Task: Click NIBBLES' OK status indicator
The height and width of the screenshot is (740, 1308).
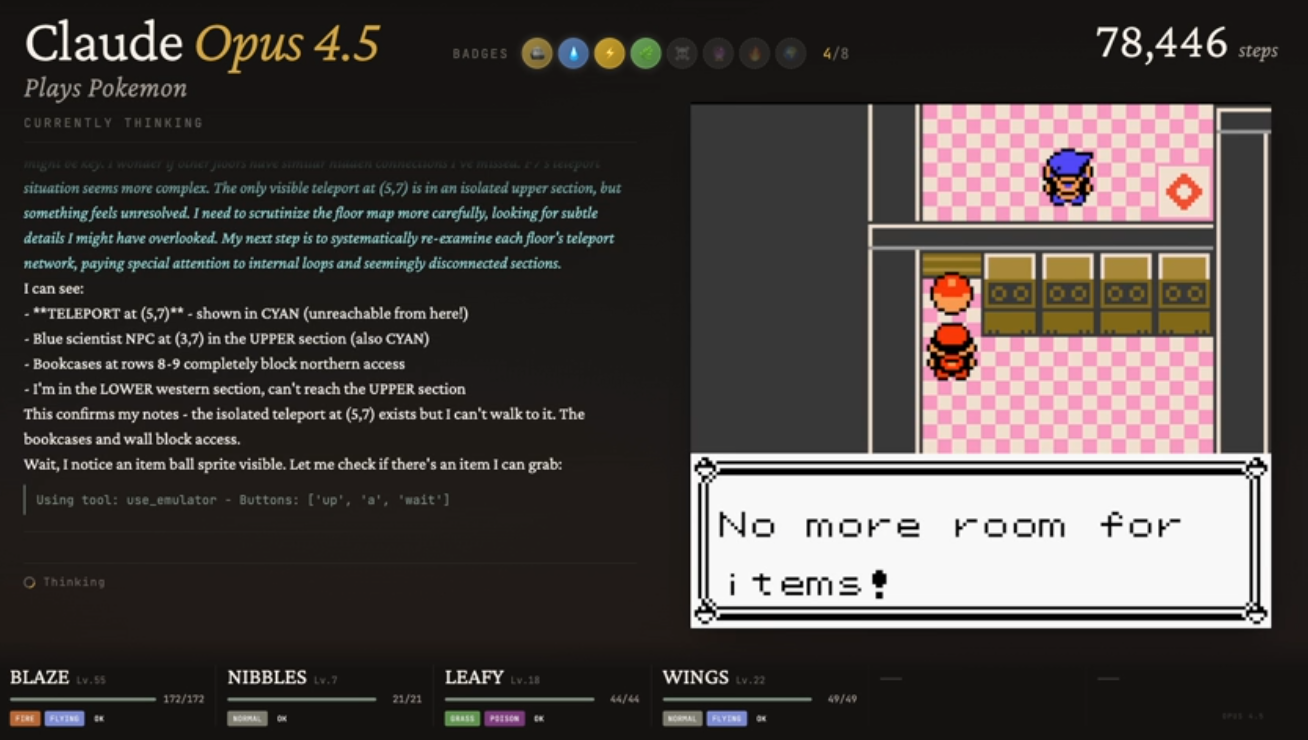Action: click(x=282, y=718)
